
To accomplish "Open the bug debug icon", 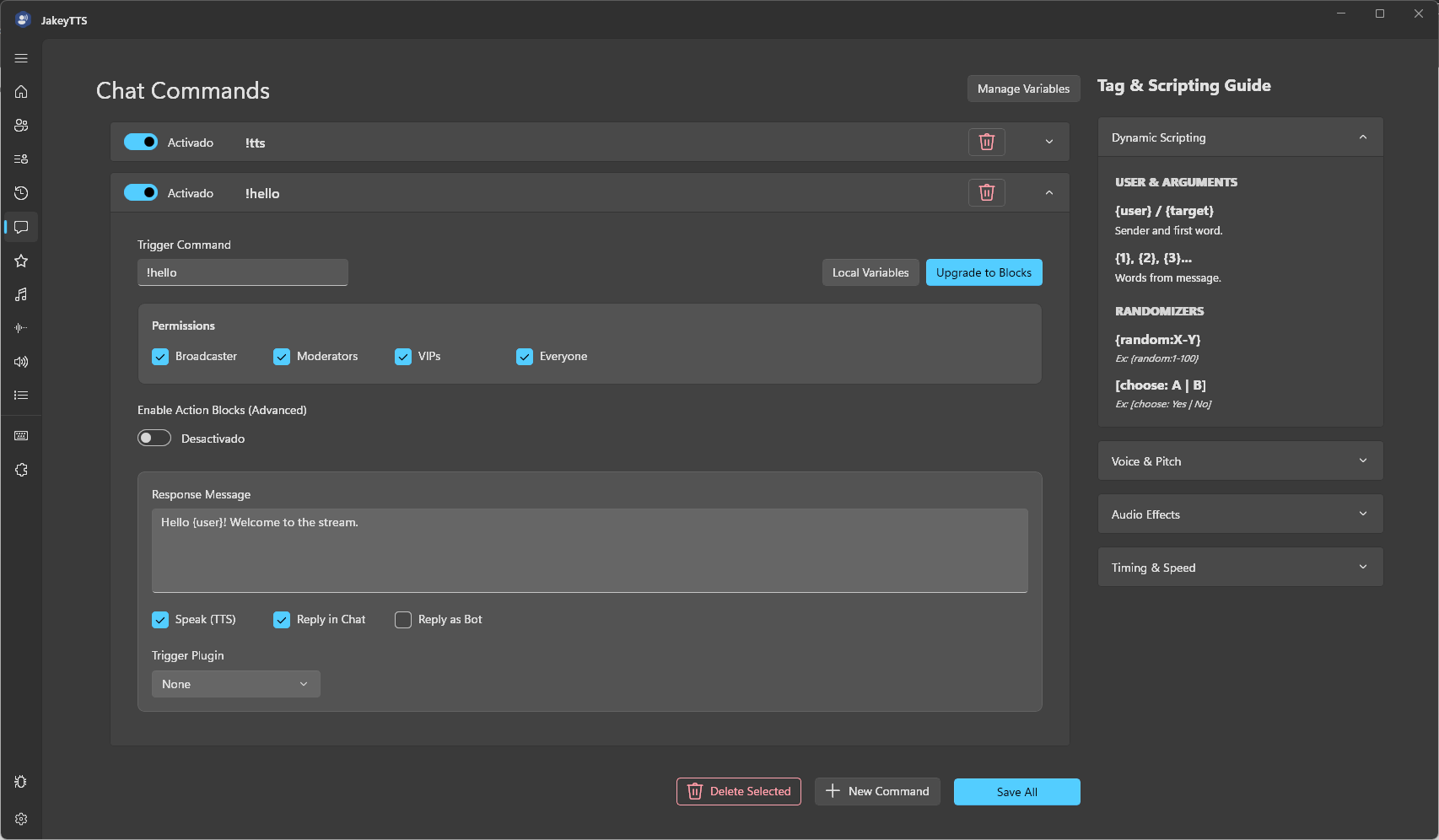I will (x=21, y=782).
